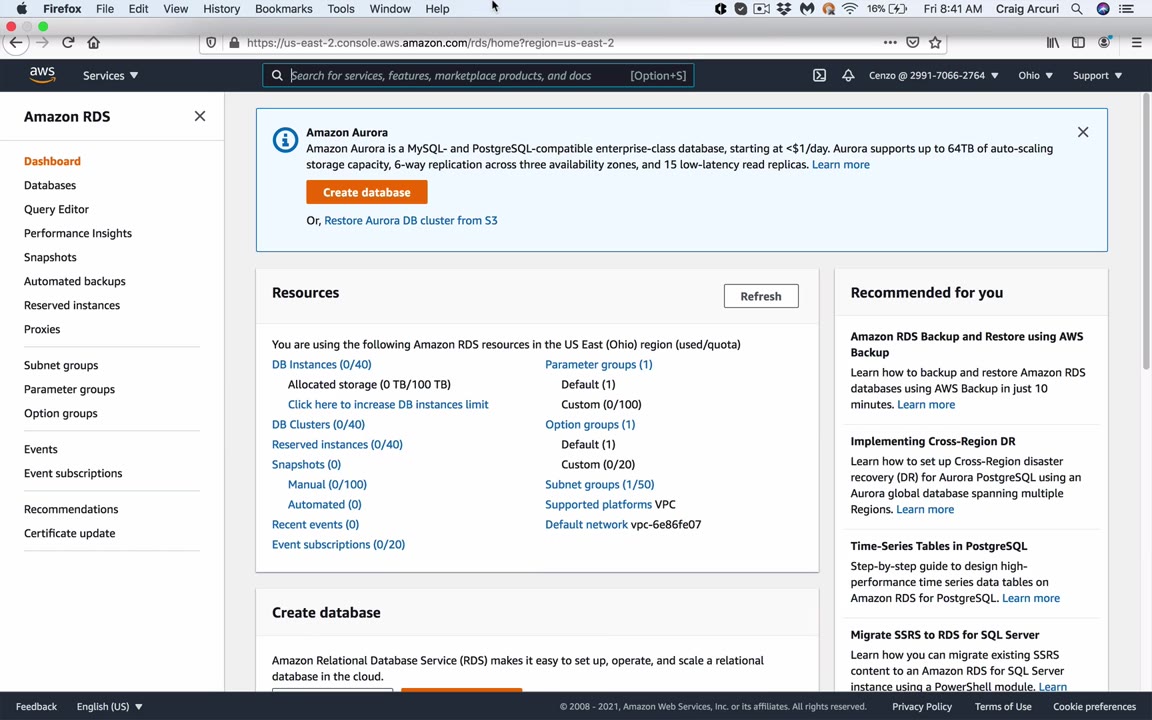Click the browser forward arrow
Viewport: 1152px width, 720px height.
pos(43,43)
